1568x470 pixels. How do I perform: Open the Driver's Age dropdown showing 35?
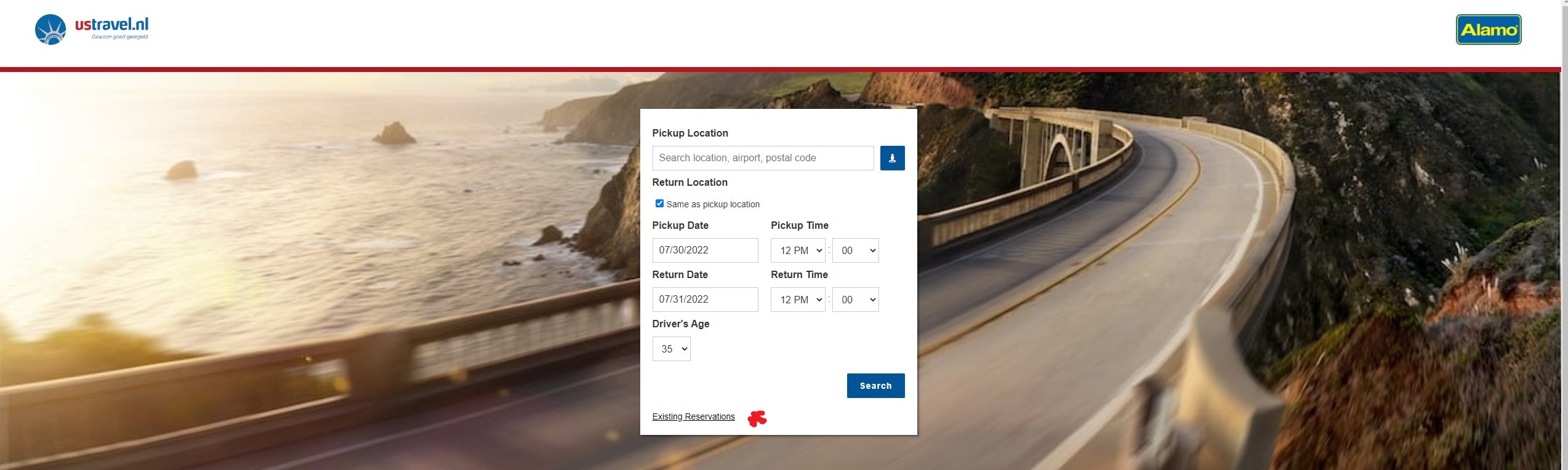click(x=671, y=349)
